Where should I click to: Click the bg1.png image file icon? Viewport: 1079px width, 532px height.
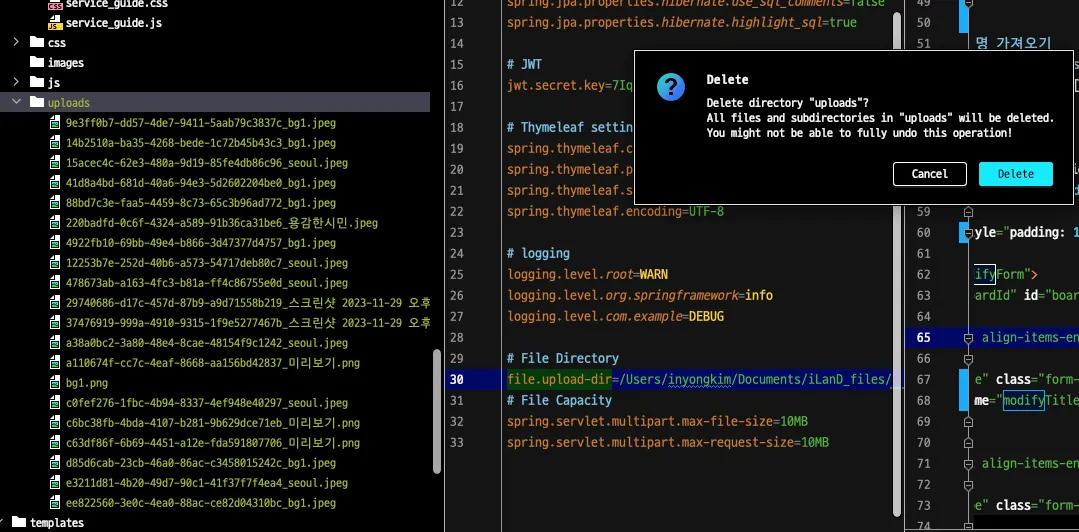point(56,382)
